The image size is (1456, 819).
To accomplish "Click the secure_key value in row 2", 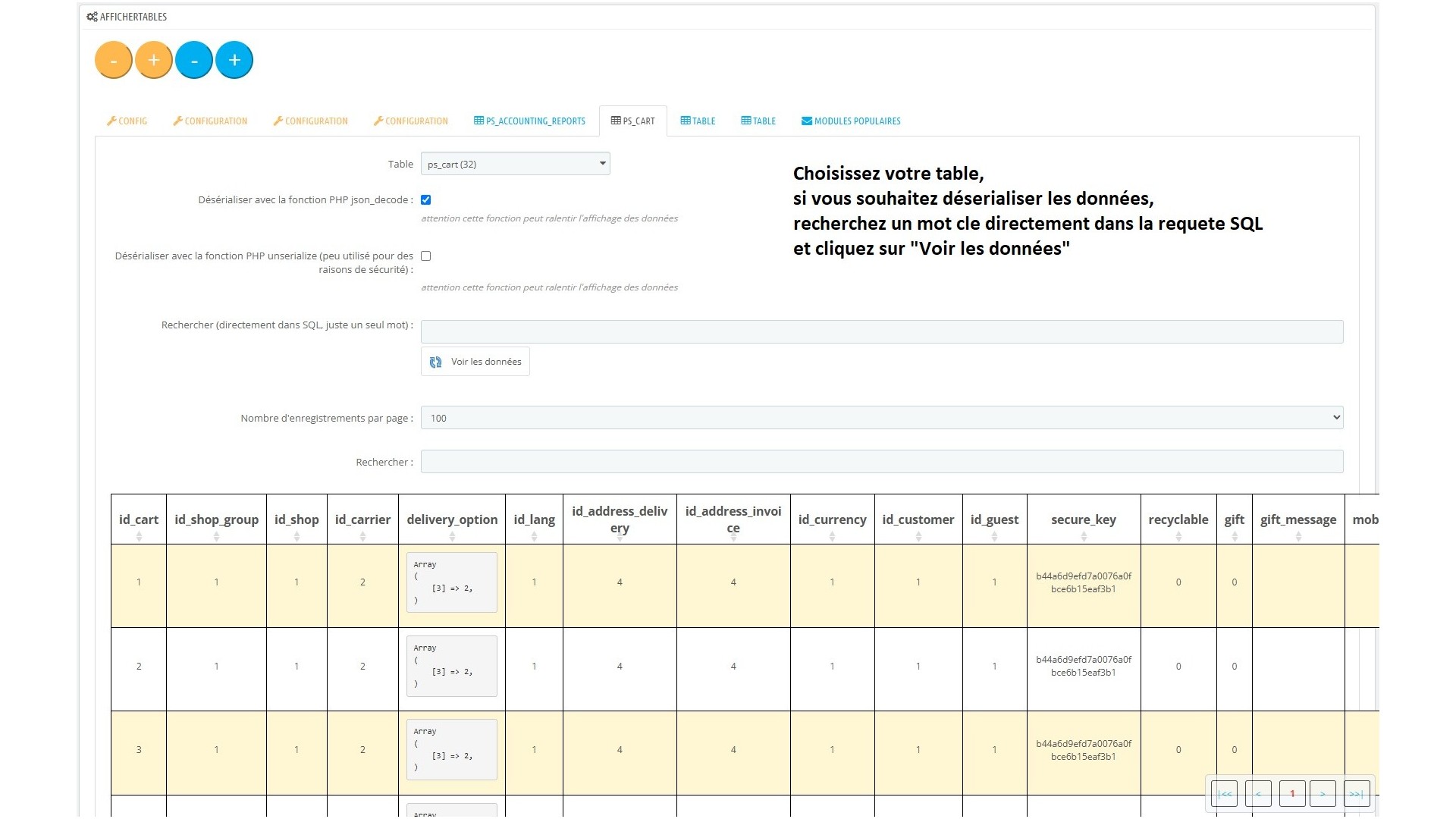I will (1084, 666).
